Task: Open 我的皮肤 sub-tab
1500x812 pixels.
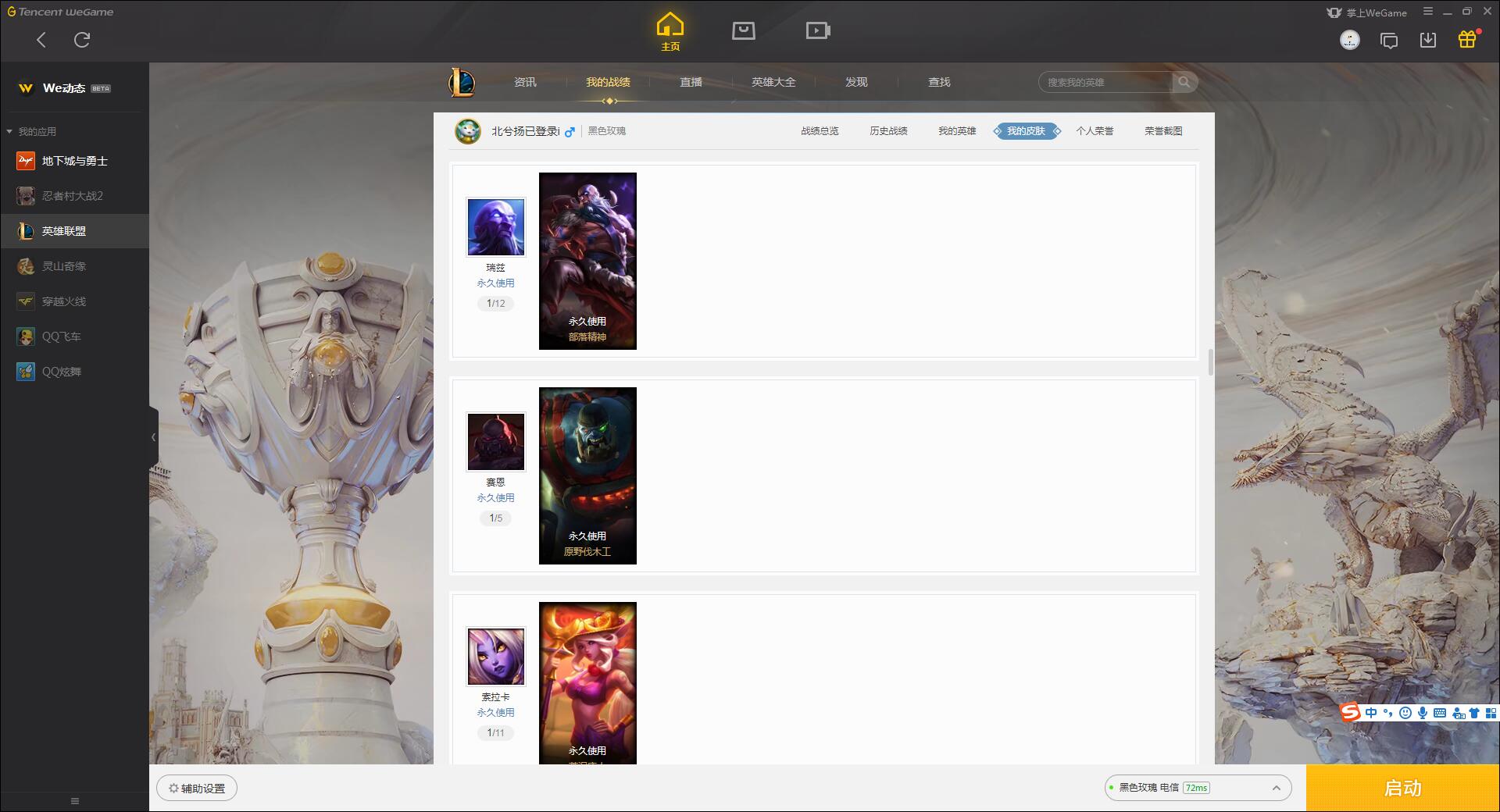Action: point(1027,131)
